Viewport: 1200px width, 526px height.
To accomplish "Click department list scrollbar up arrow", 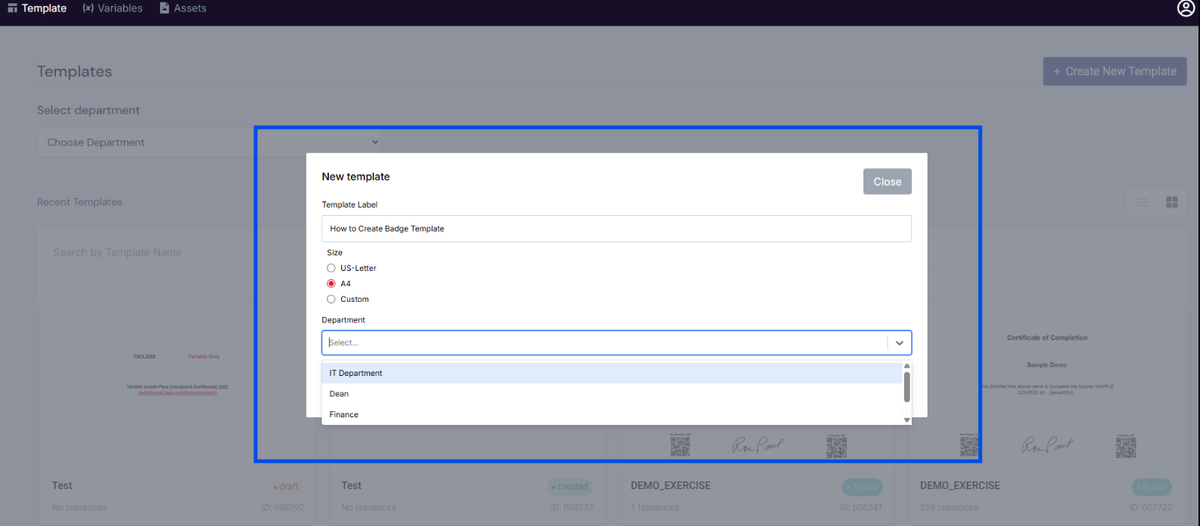I will 907,367.
